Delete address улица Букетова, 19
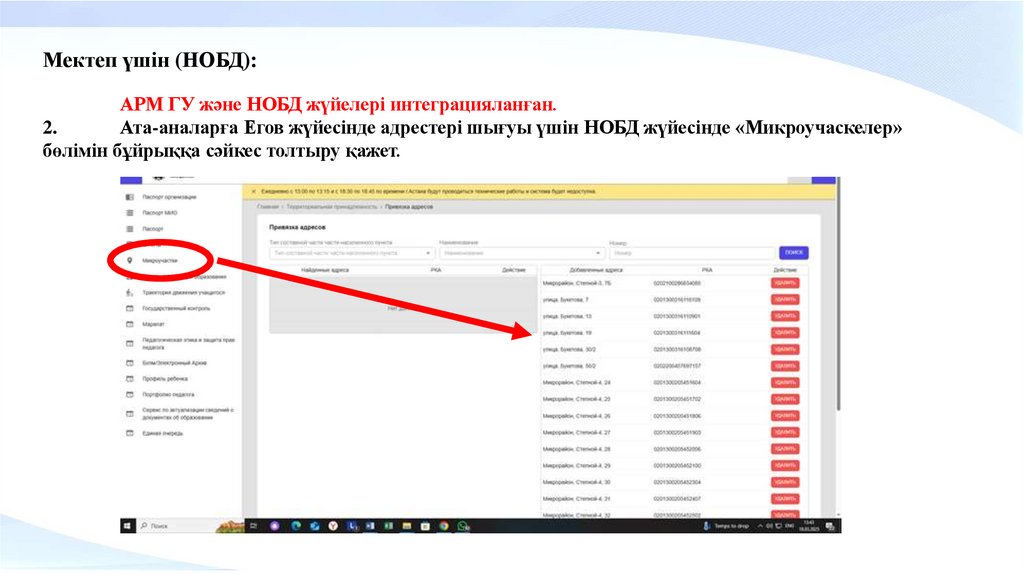1024x574 pixels. (x=784, y=333)
